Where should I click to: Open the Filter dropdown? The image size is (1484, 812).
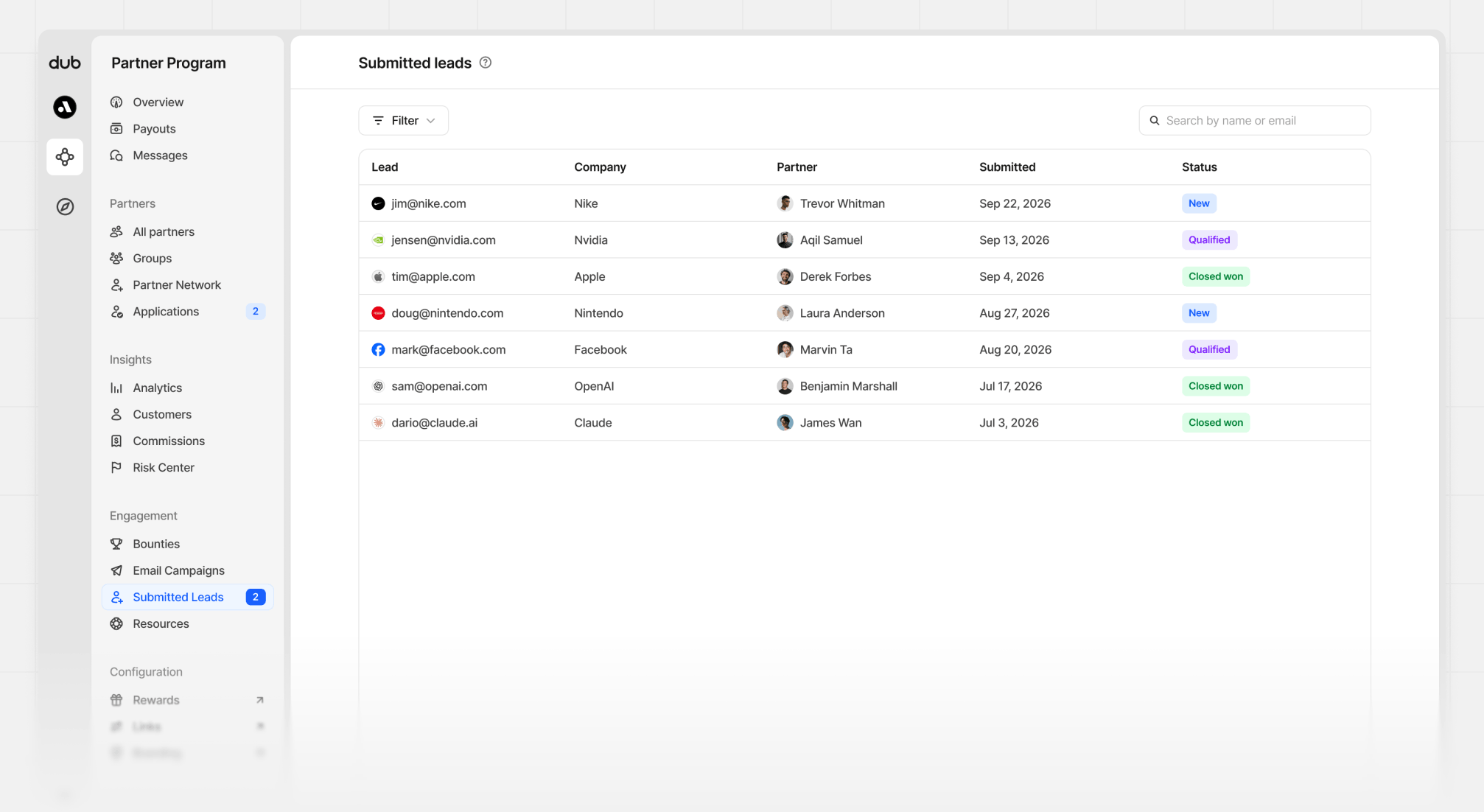(x=404, y=121)
